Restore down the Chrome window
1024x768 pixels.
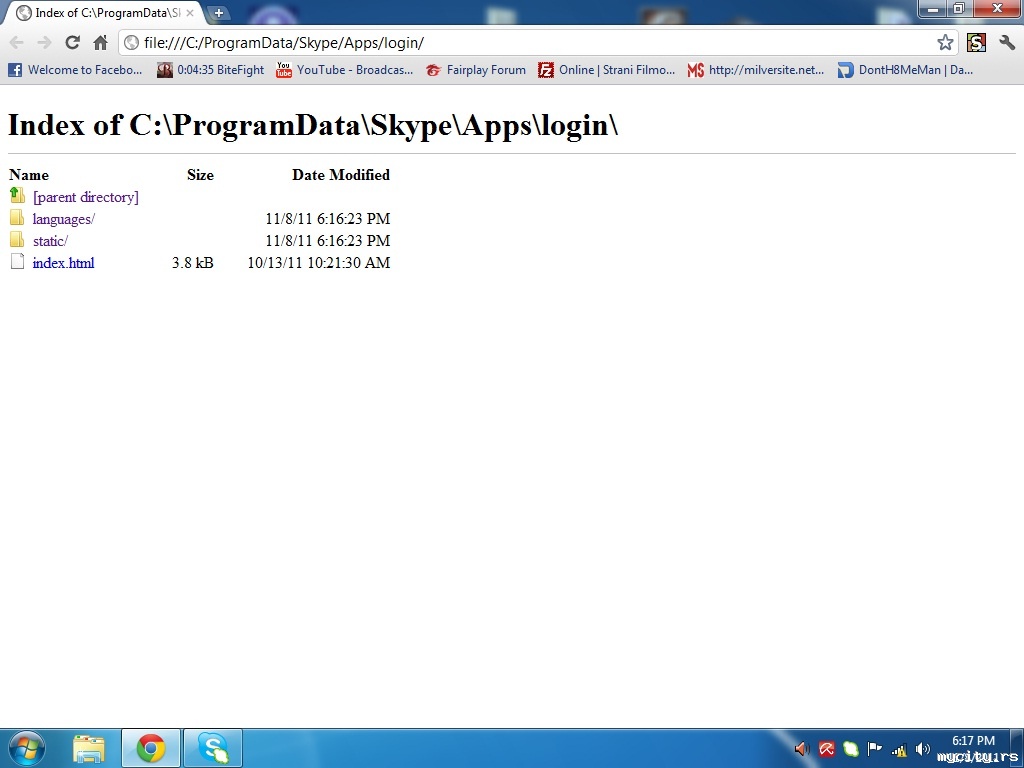click(959, 8)
